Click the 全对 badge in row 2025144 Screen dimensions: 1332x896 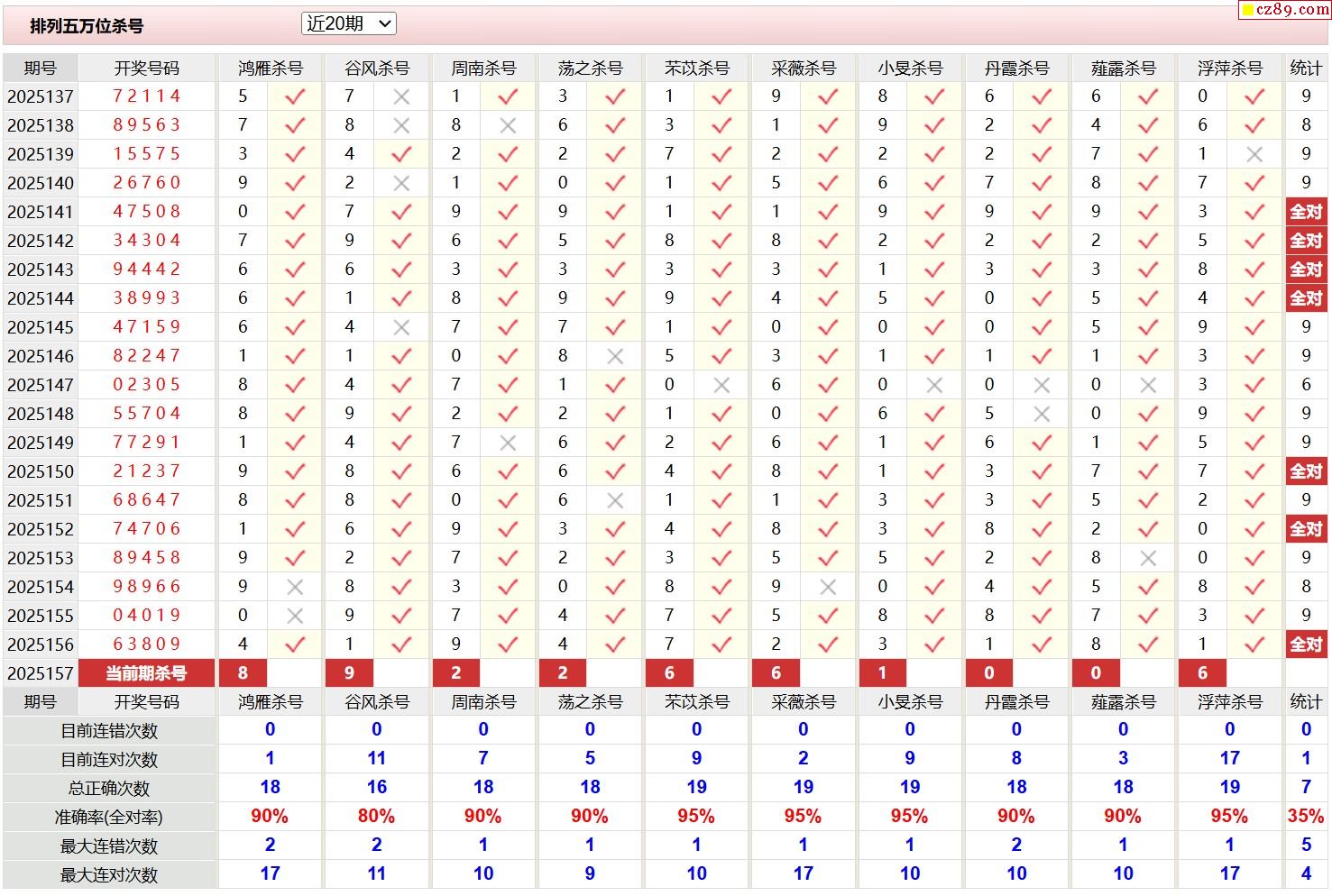point(1306,298)
